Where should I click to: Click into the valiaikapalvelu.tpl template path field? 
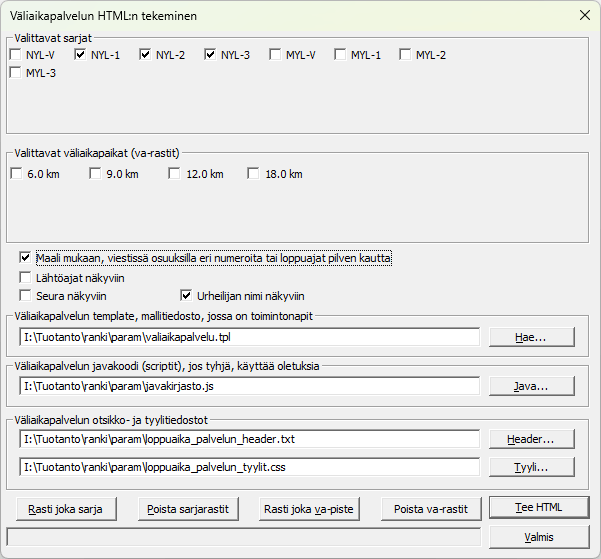248,338
